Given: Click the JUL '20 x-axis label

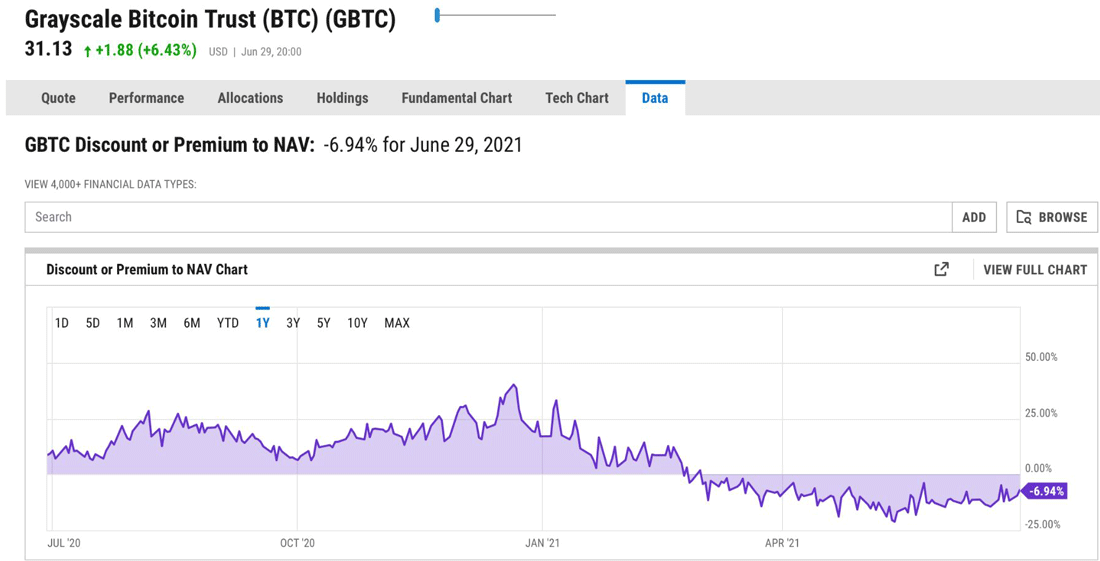Looking at the screenshot, I should tap(65, 543).
